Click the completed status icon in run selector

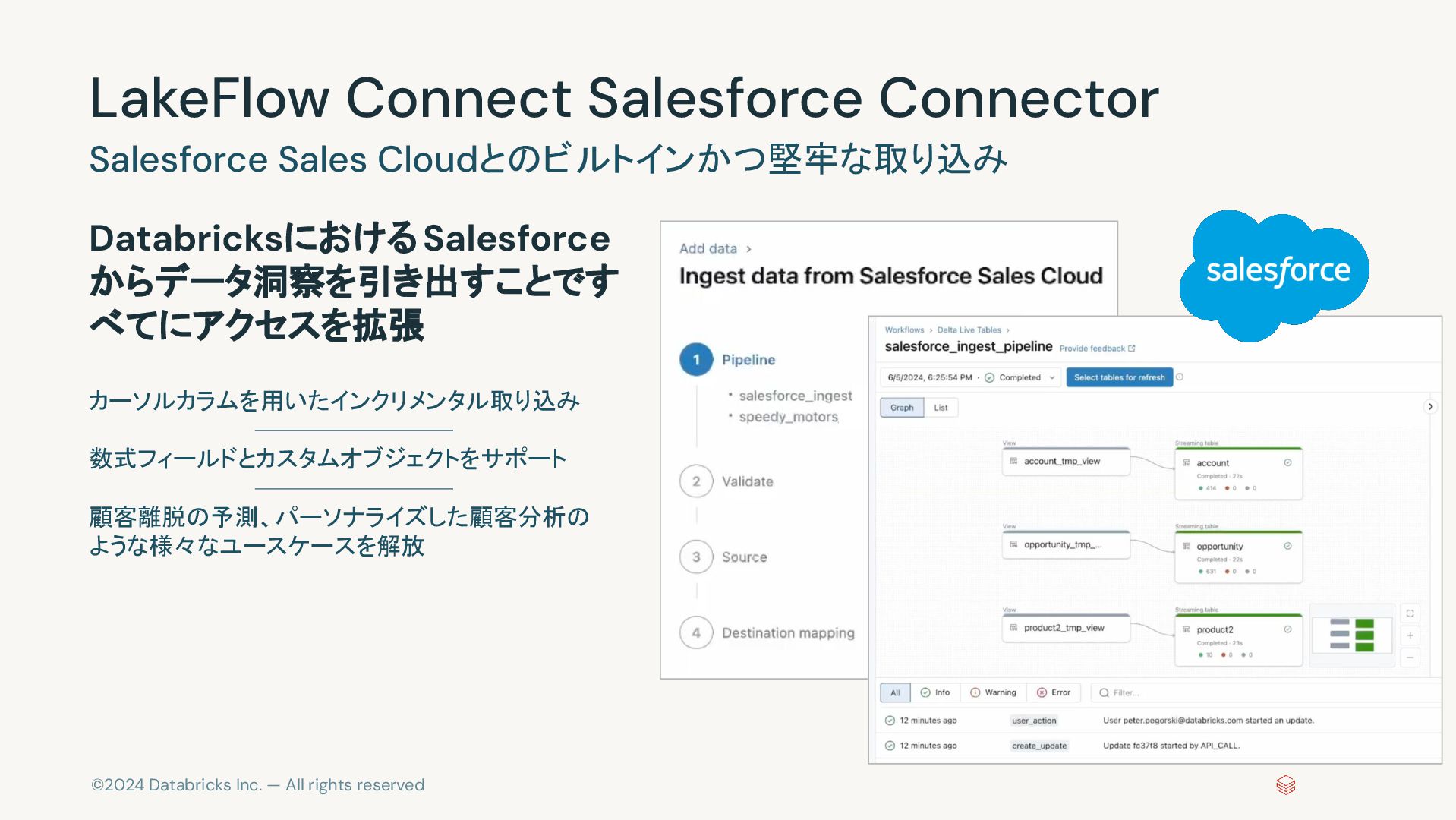[990, 377]
